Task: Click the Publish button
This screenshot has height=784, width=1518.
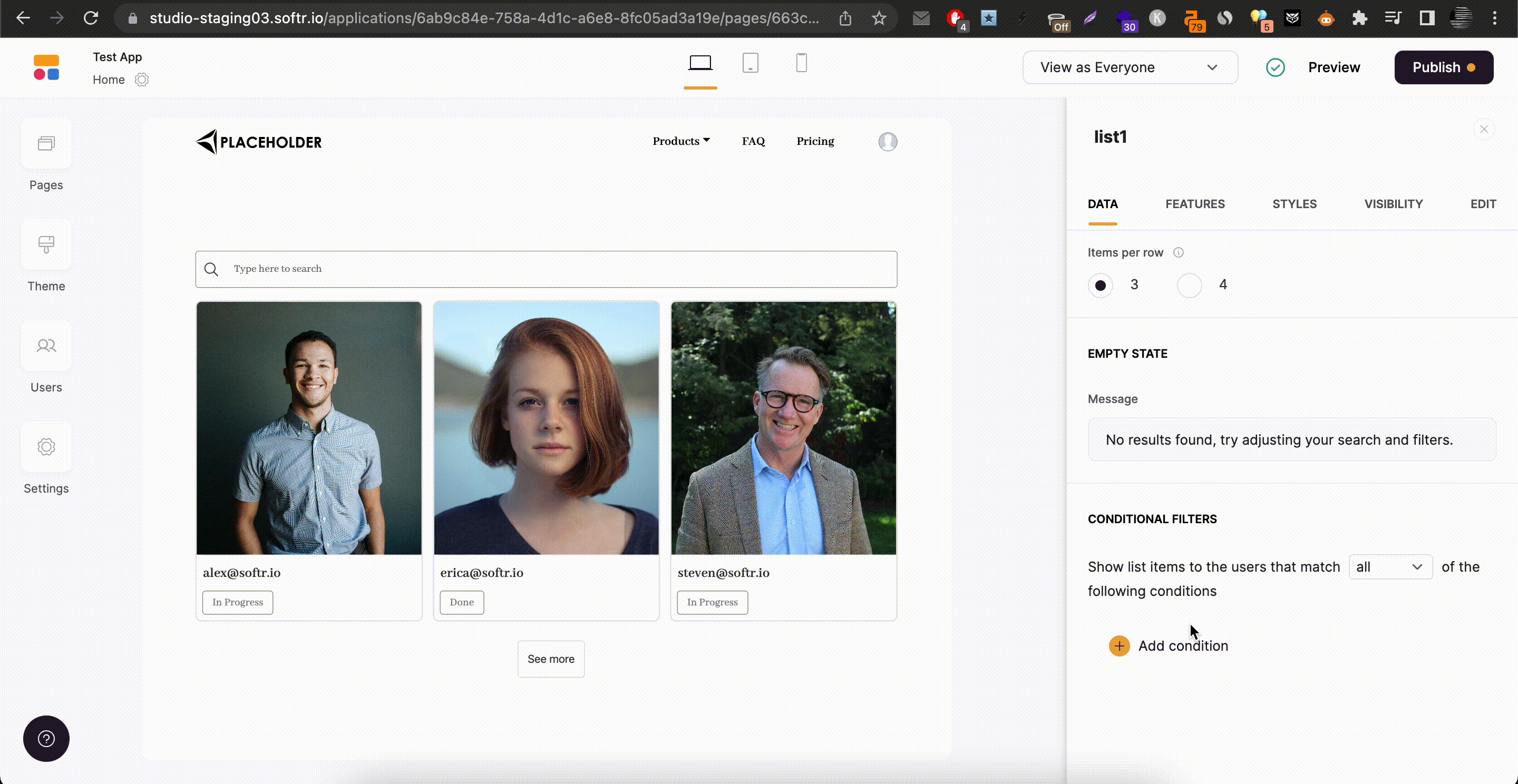Action: click(1443, 68)
